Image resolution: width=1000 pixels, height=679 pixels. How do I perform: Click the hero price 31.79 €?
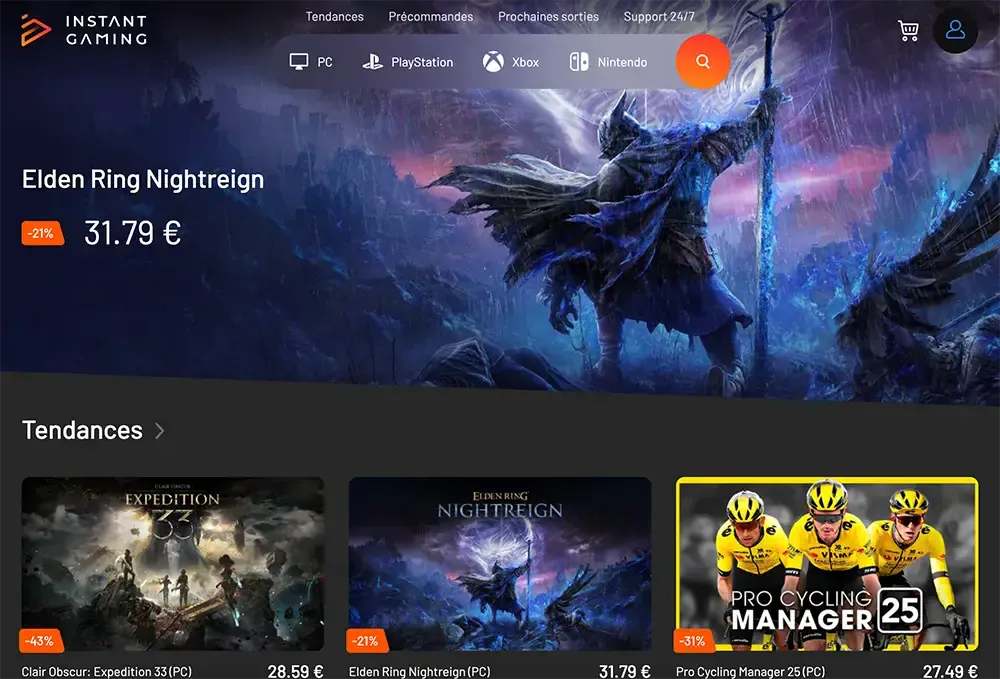pos(133,233)
